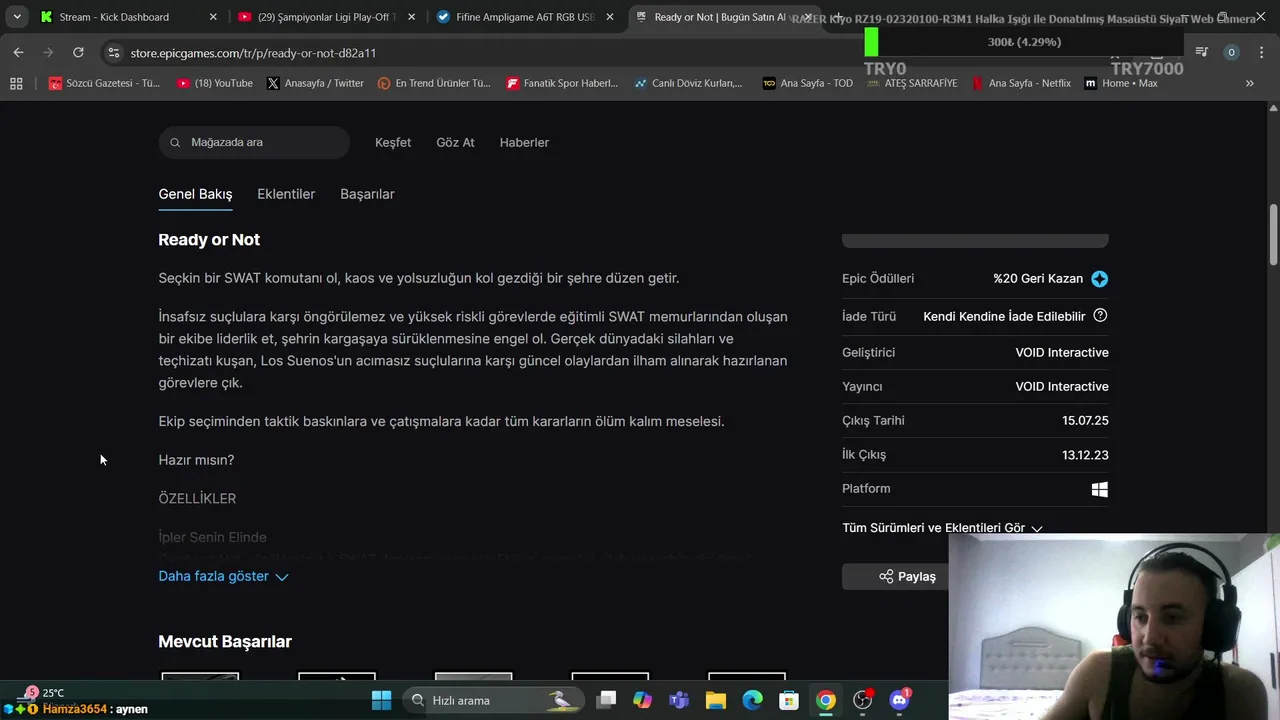Click the Chrome profile avatar icon
The height and width of the screenshot is (720, 1280).
pos(1231,52)
